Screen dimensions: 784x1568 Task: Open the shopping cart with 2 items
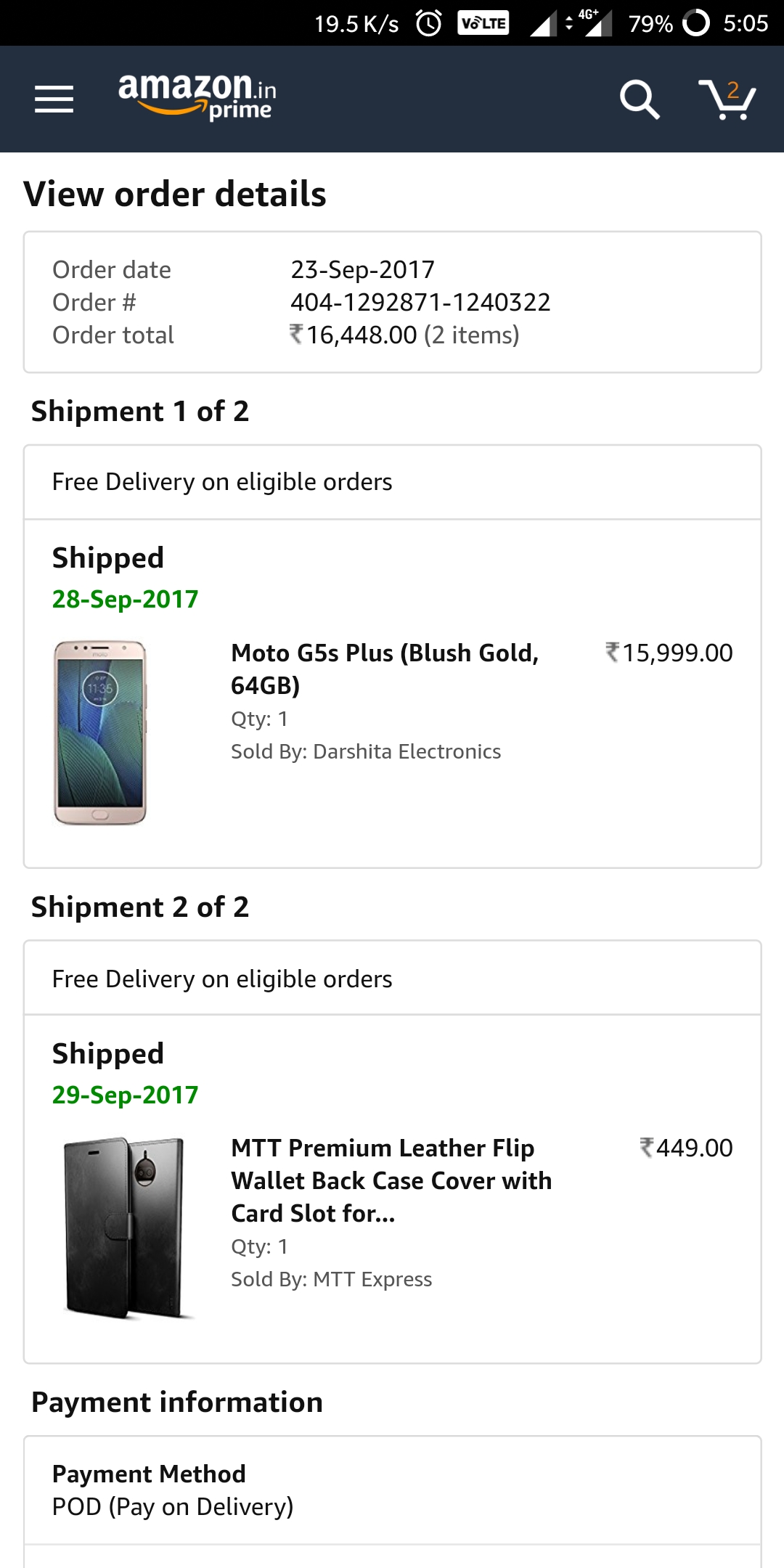coord(727,99)
